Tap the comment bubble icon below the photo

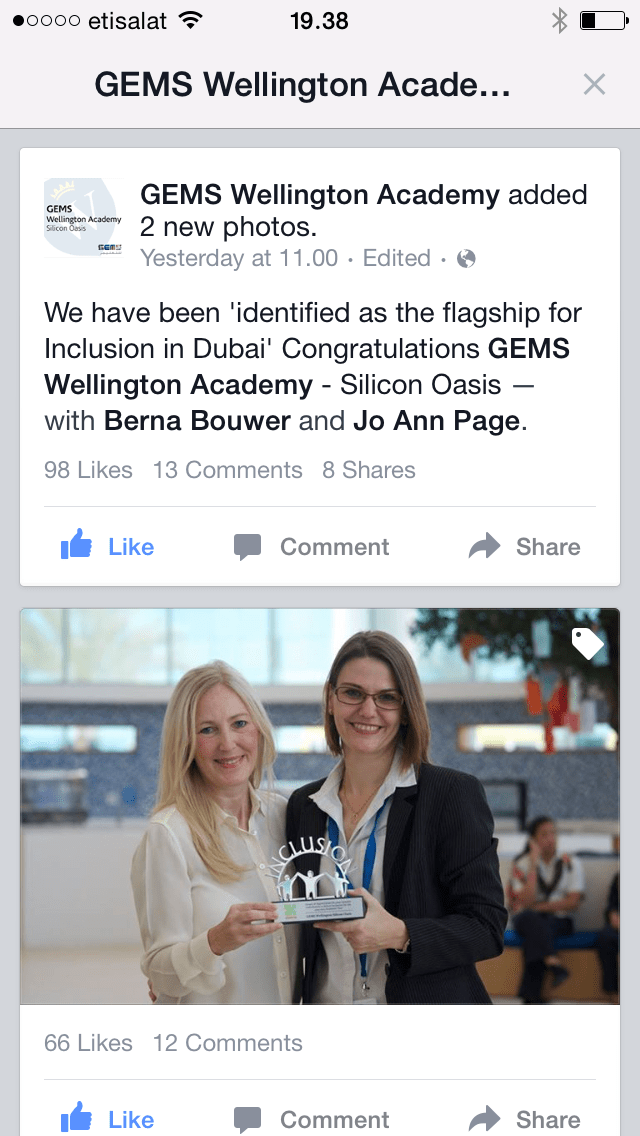pyautogui.click(x=247, y=1120)
